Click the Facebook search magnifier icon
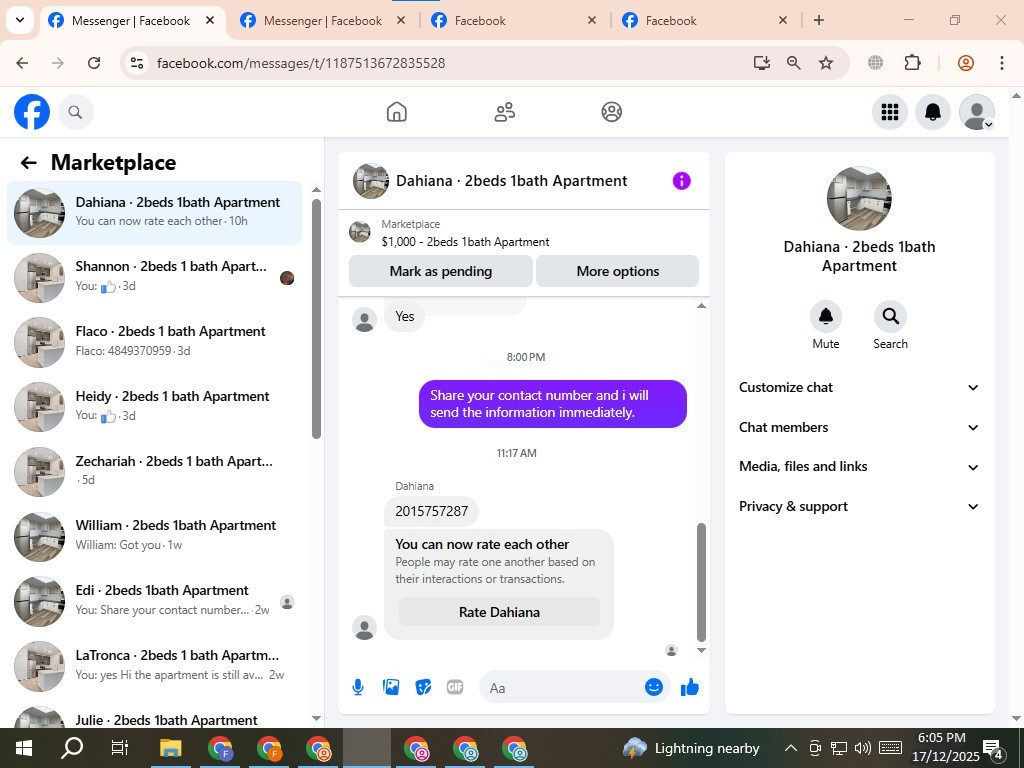Screen dimensions: 1024x768 tap(76, 112)
